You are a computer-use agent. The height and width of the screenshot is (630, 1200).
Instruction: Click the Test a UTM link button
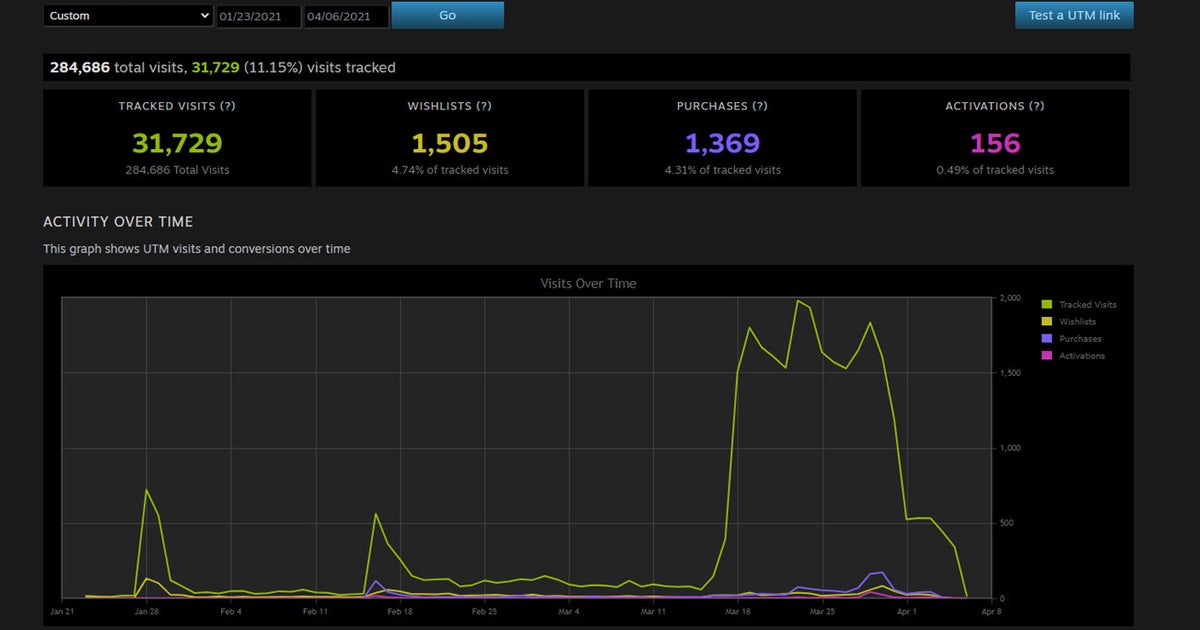click(x=1074, y=15)
